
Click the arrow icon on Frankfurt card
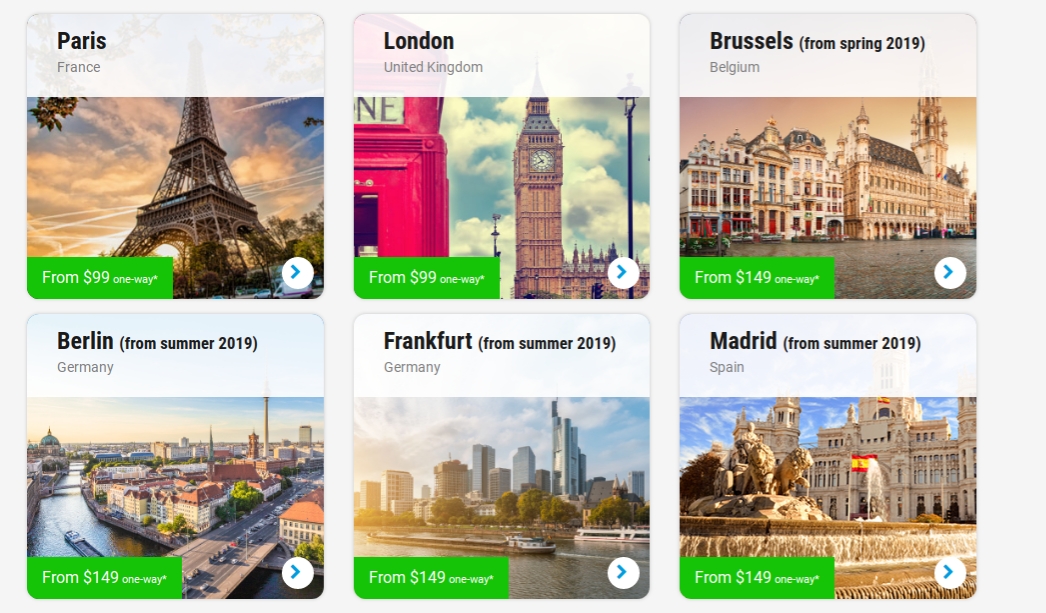(x=623, y=573)
